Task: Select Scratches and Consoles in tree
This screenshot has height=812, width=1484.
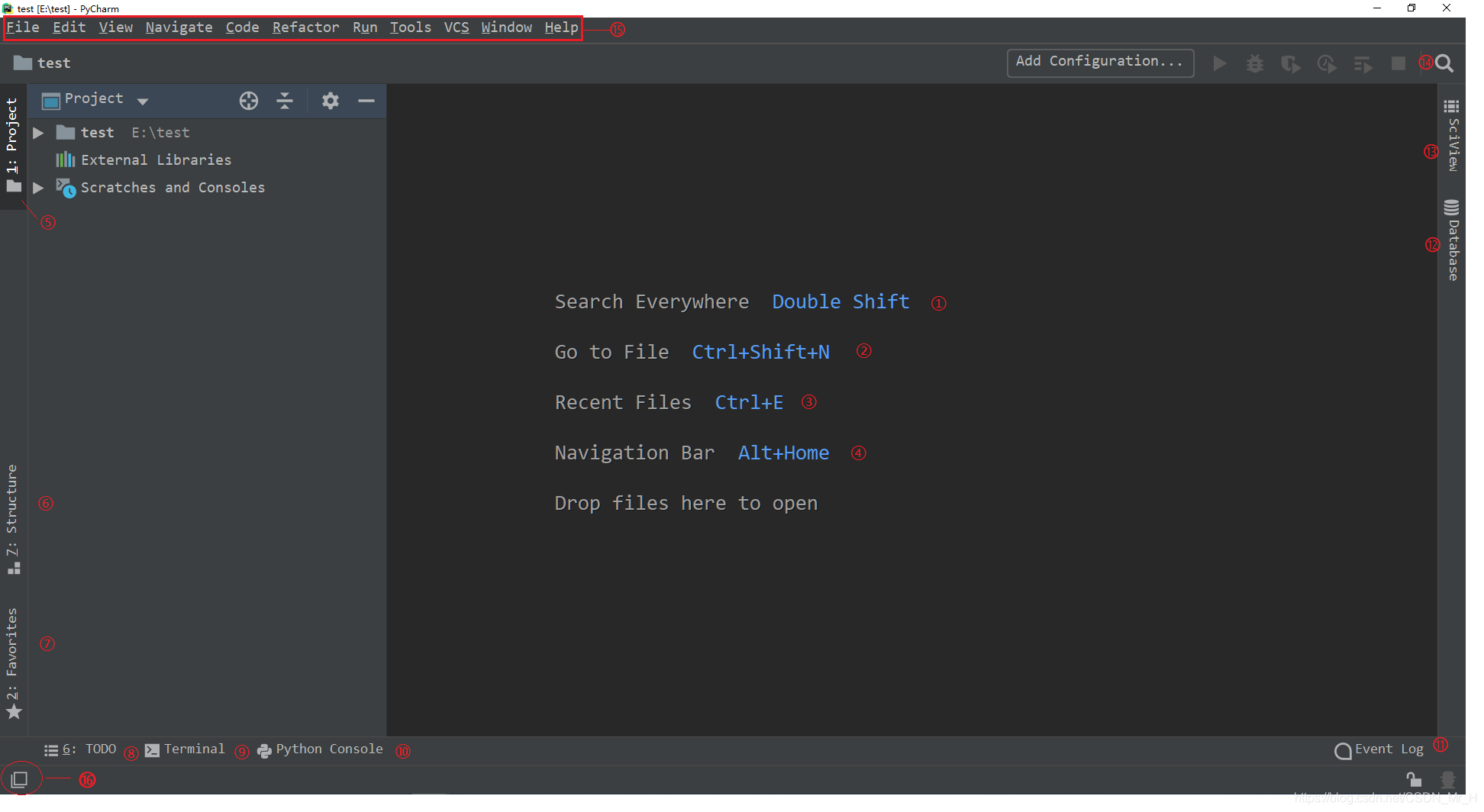Action: coord(208,188)
